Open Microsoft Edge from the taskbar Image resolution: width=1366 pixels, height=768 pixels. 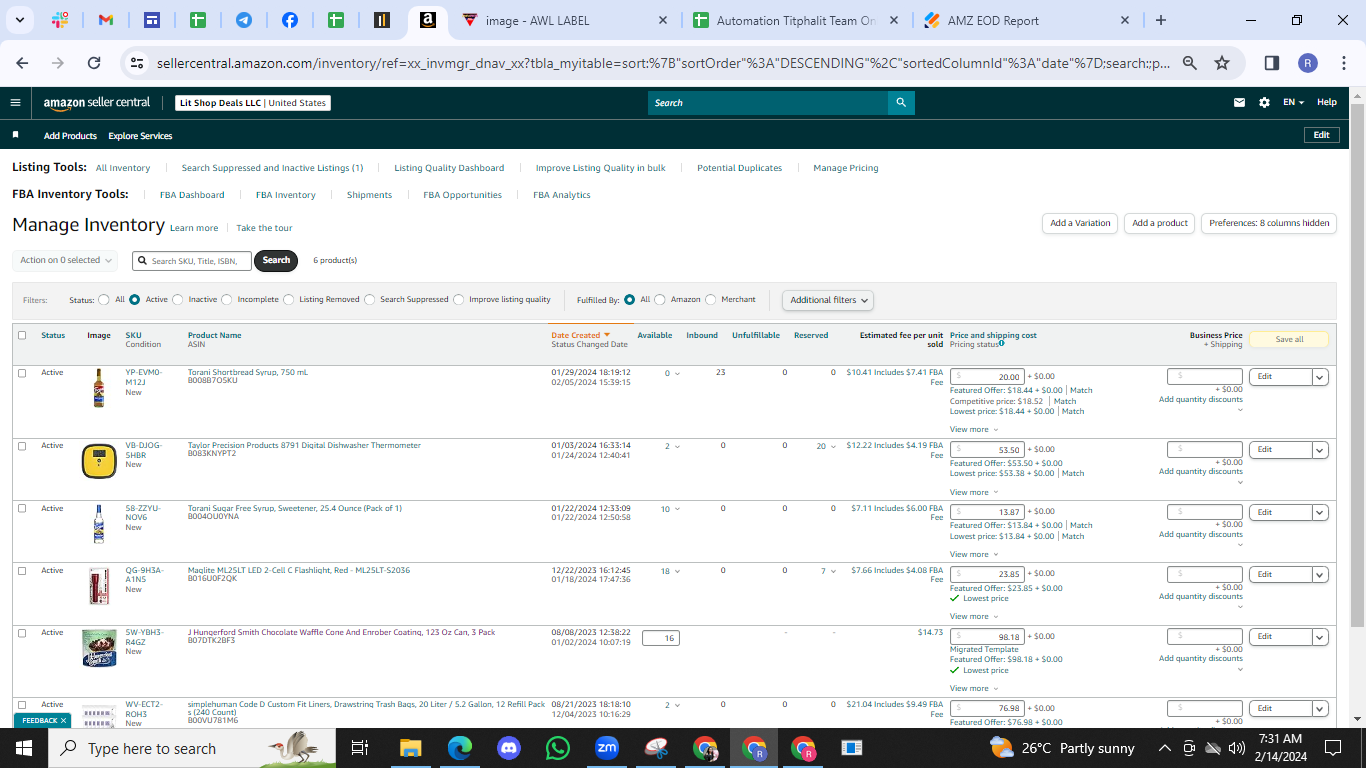click(x=459, y=748)
